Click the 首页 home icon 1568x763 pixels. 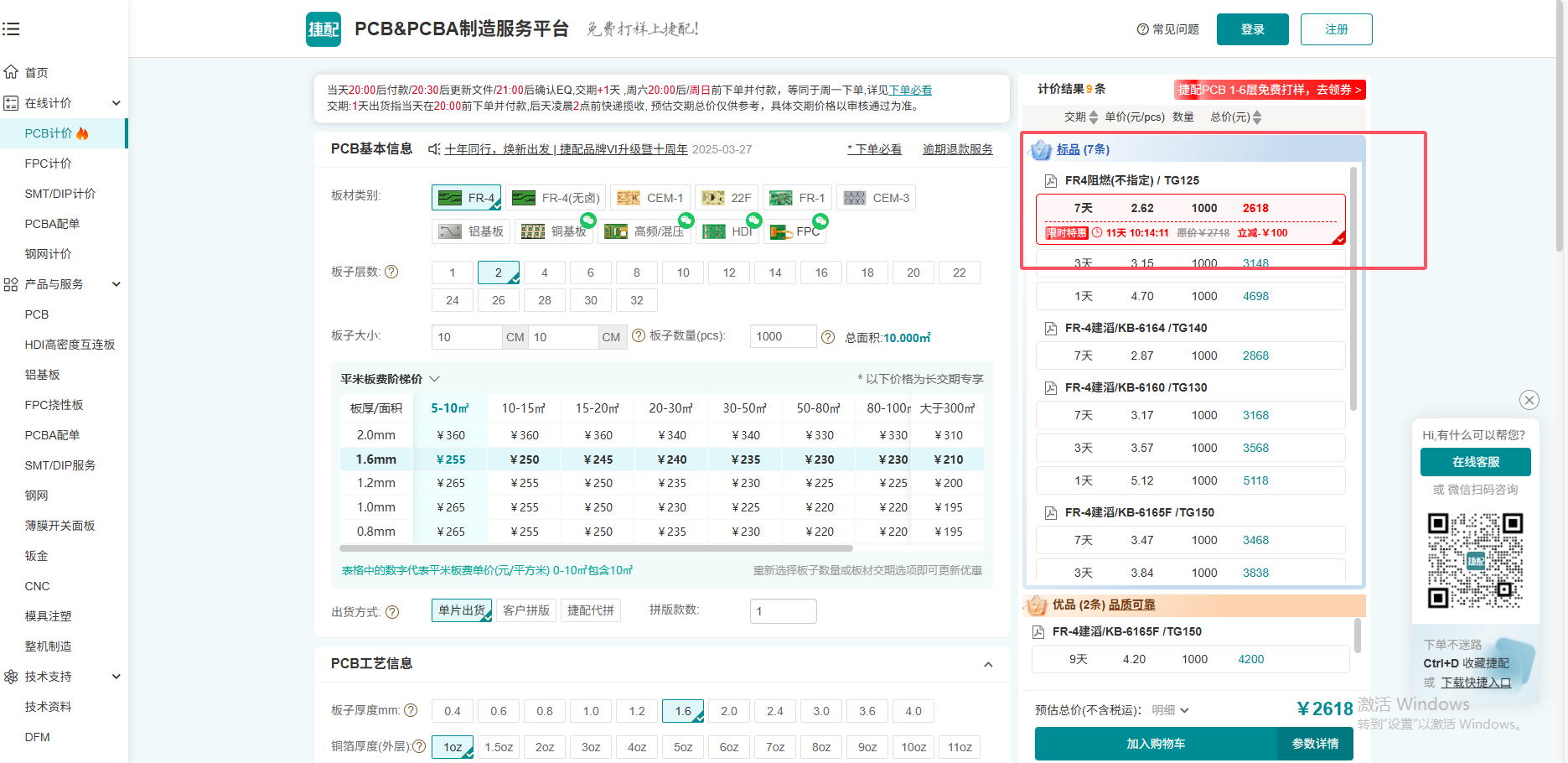[11, 72]
